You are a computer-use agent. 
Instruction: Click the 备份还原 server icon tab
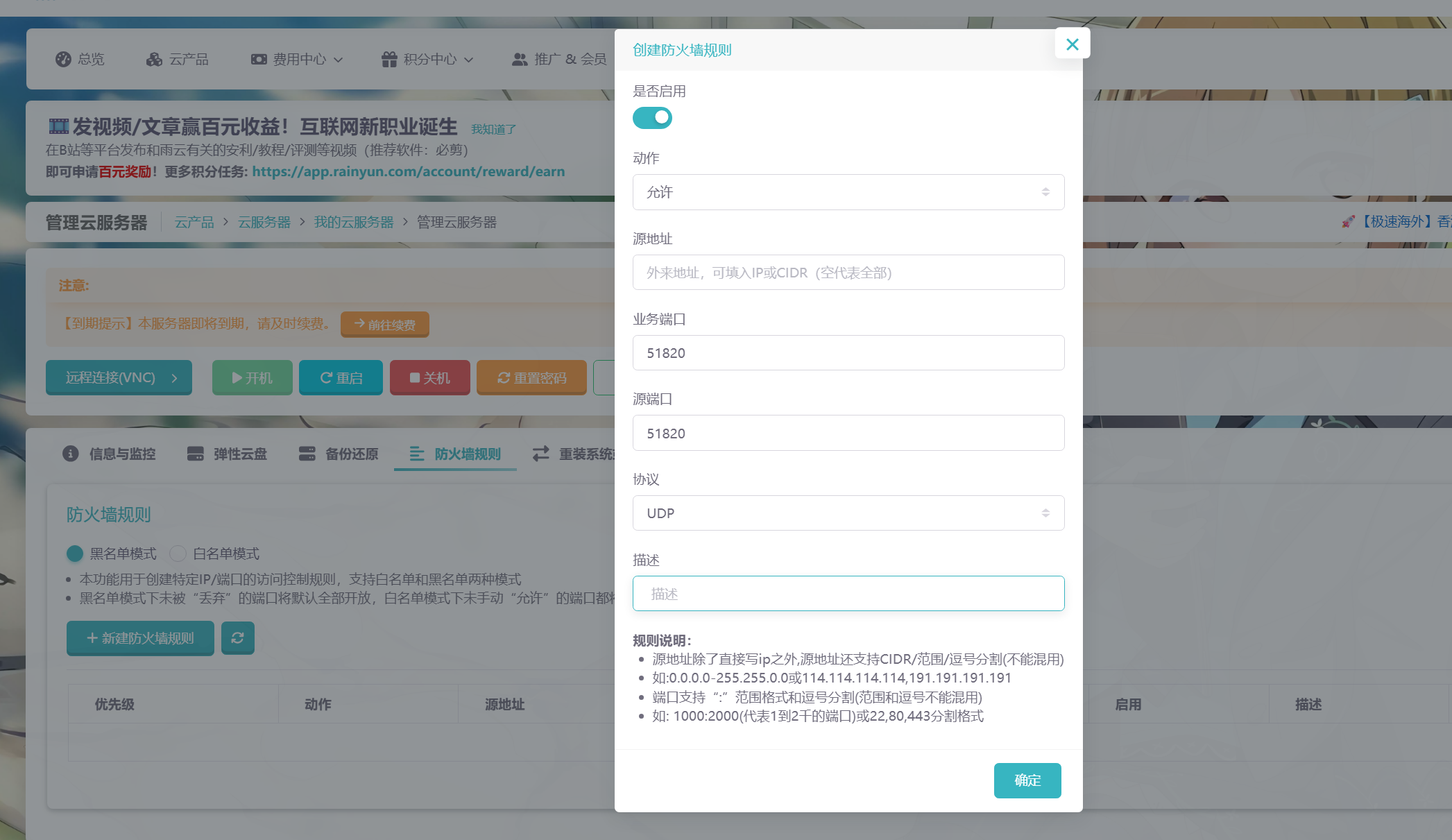[x=307, y=454]
